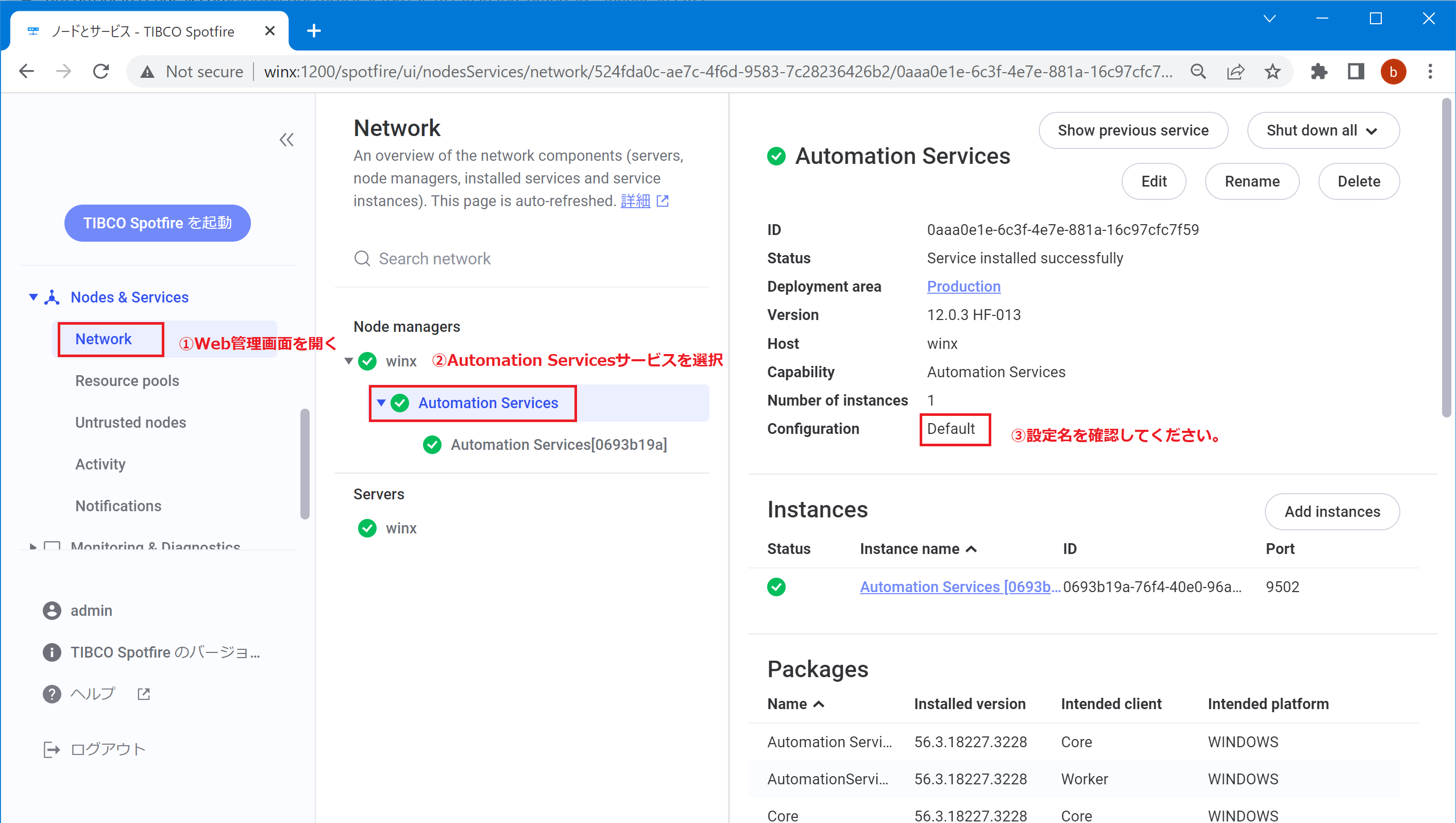Click the admin user entry
1456x823 pixels.
pos(91,611)
